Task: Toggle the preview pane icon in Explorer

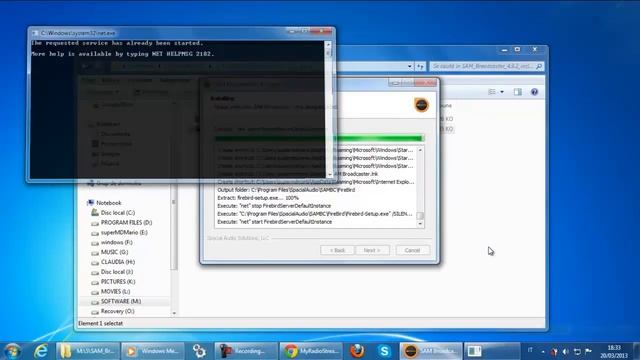Action: (518, 92)
